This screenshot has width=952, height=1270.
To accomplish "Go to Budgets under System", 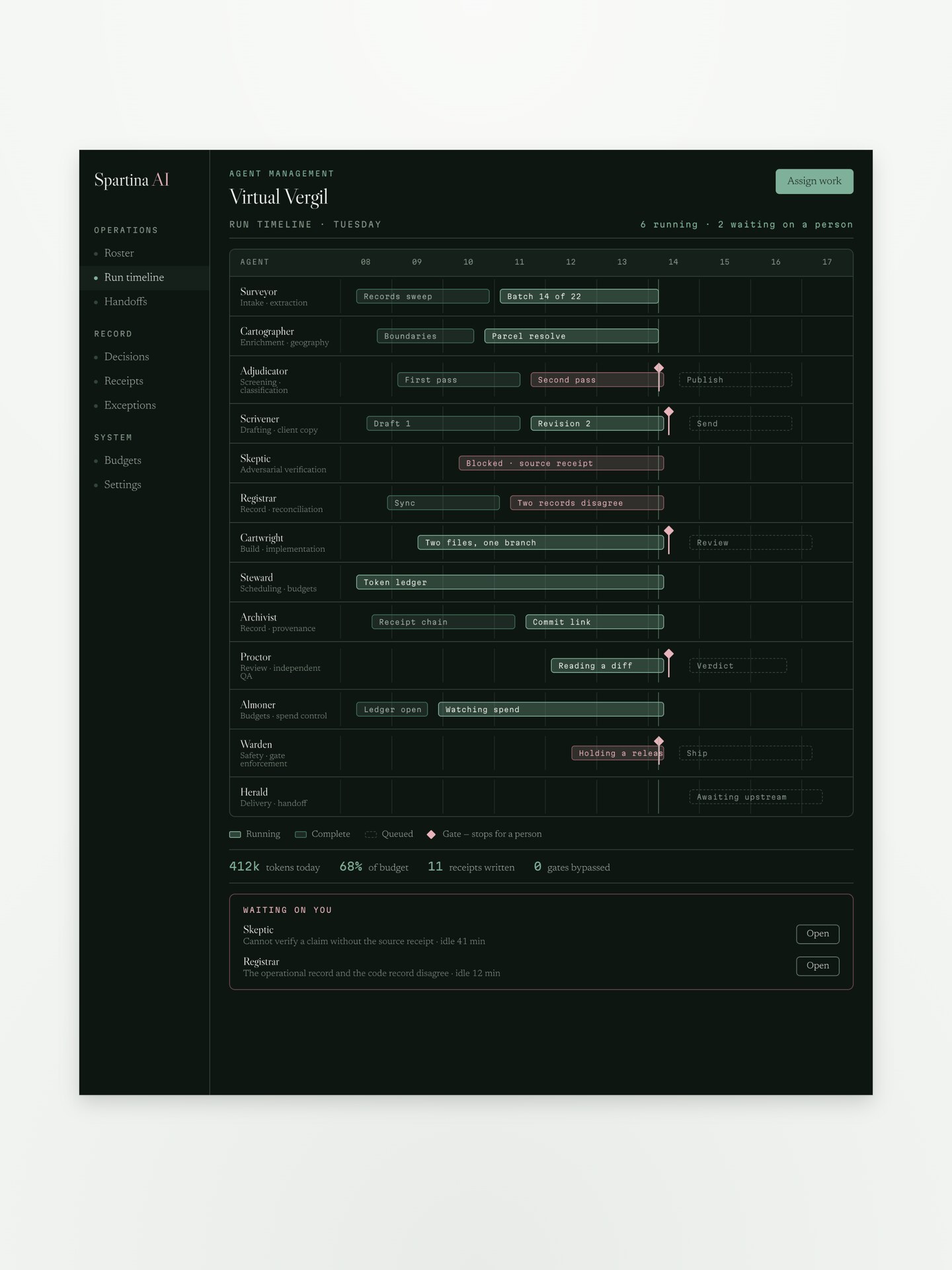I will (x=123, y=460).
